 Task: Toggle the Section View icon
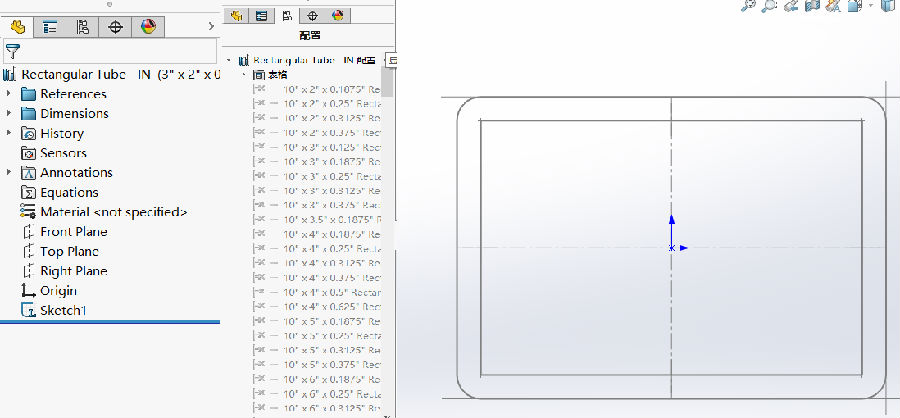pyautogui.click(x=812, y=6)
